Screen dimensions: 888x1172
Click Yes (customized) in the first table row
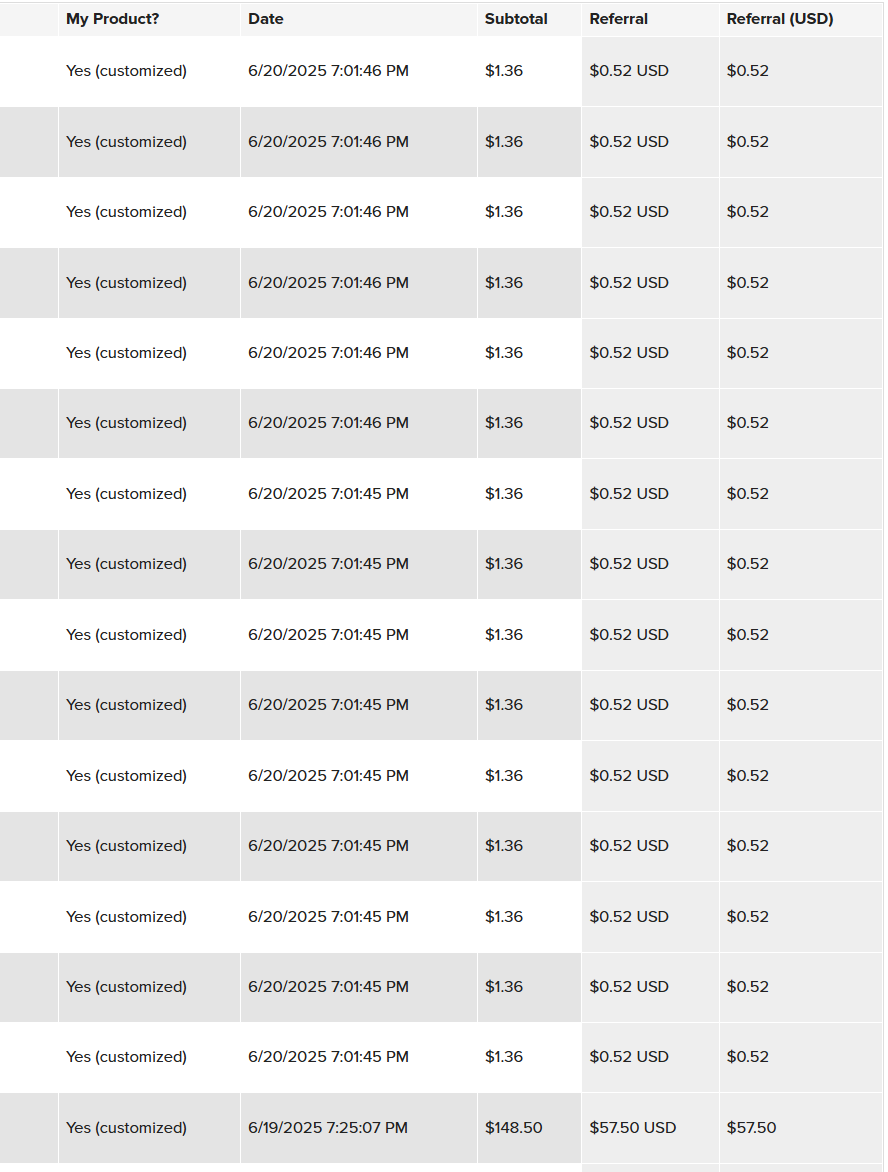pyautogui.click(x=126, y=71)
